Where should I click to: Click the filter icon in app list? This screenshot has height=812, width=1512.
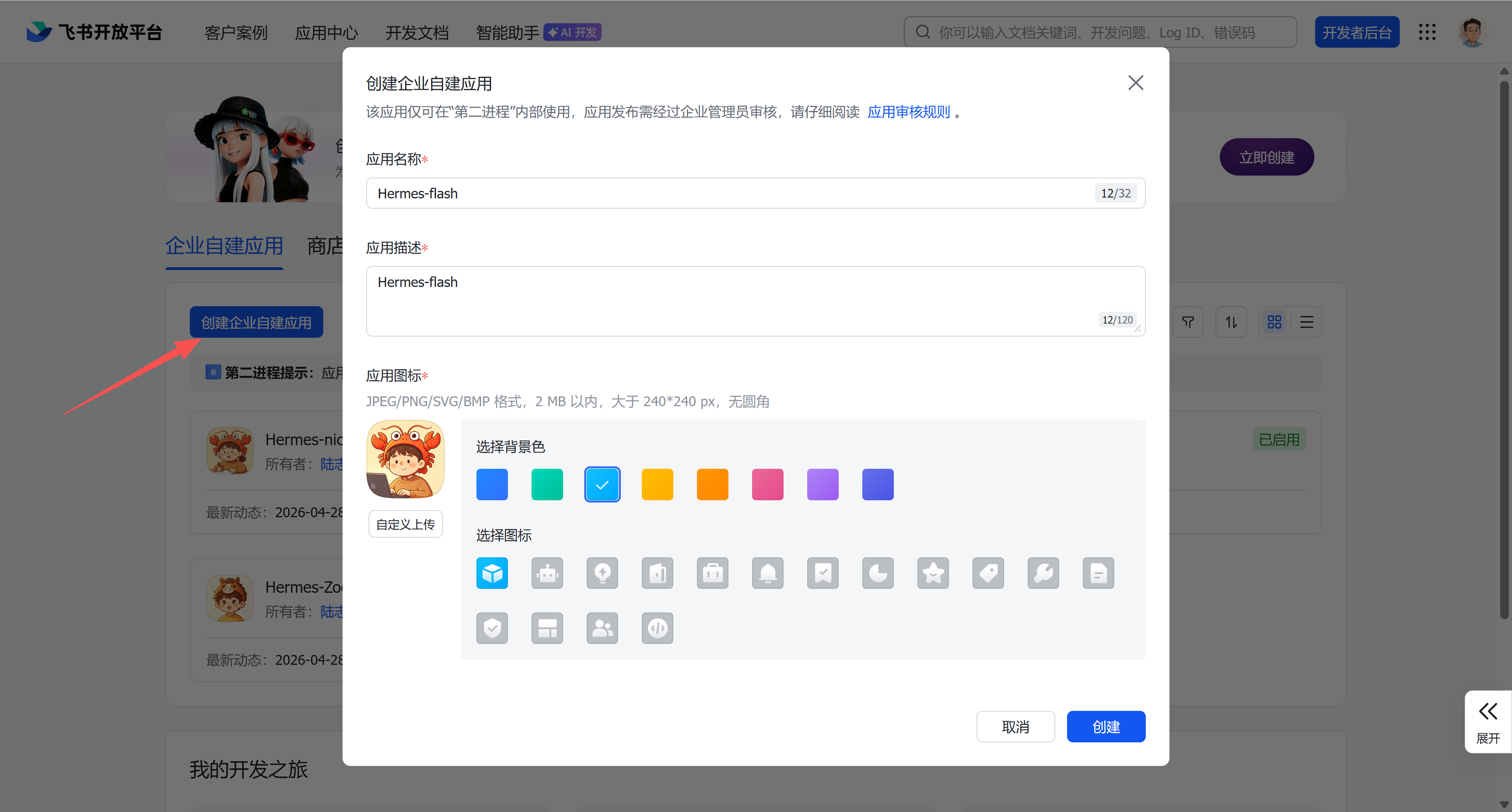point(1188,322)
